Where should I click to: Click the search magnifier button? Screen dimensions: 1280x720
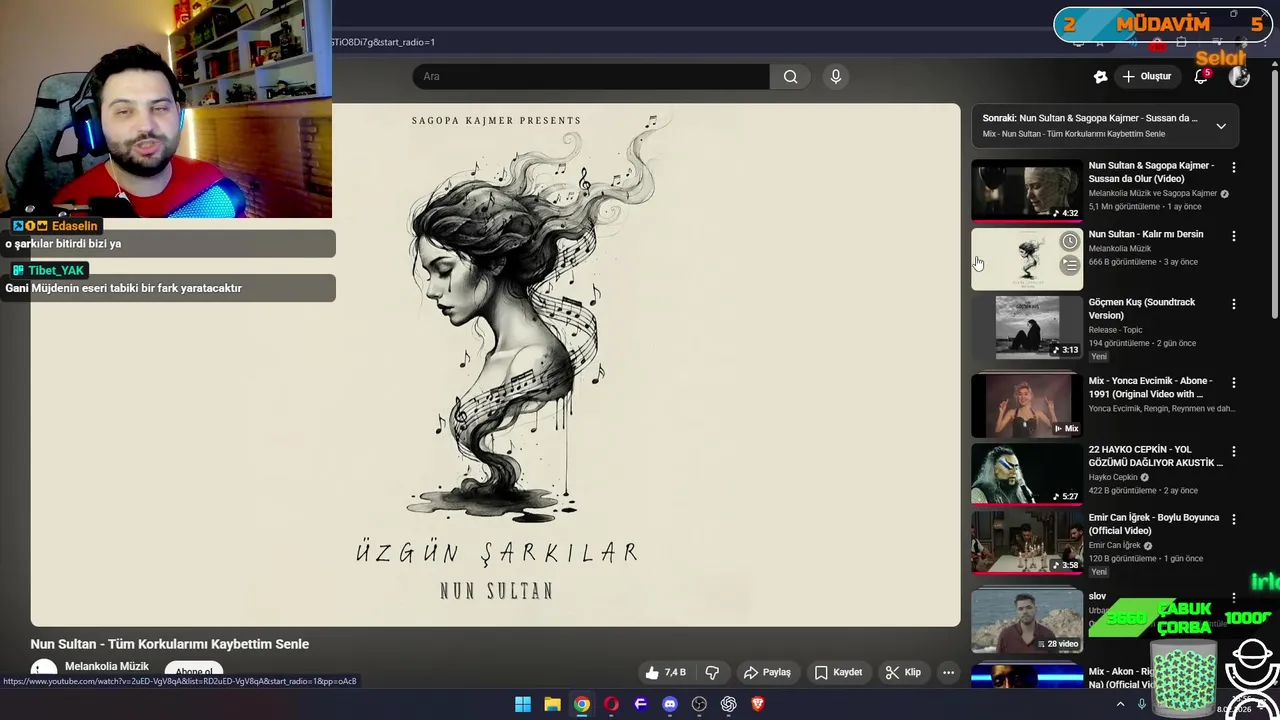[x=790, y=76]
